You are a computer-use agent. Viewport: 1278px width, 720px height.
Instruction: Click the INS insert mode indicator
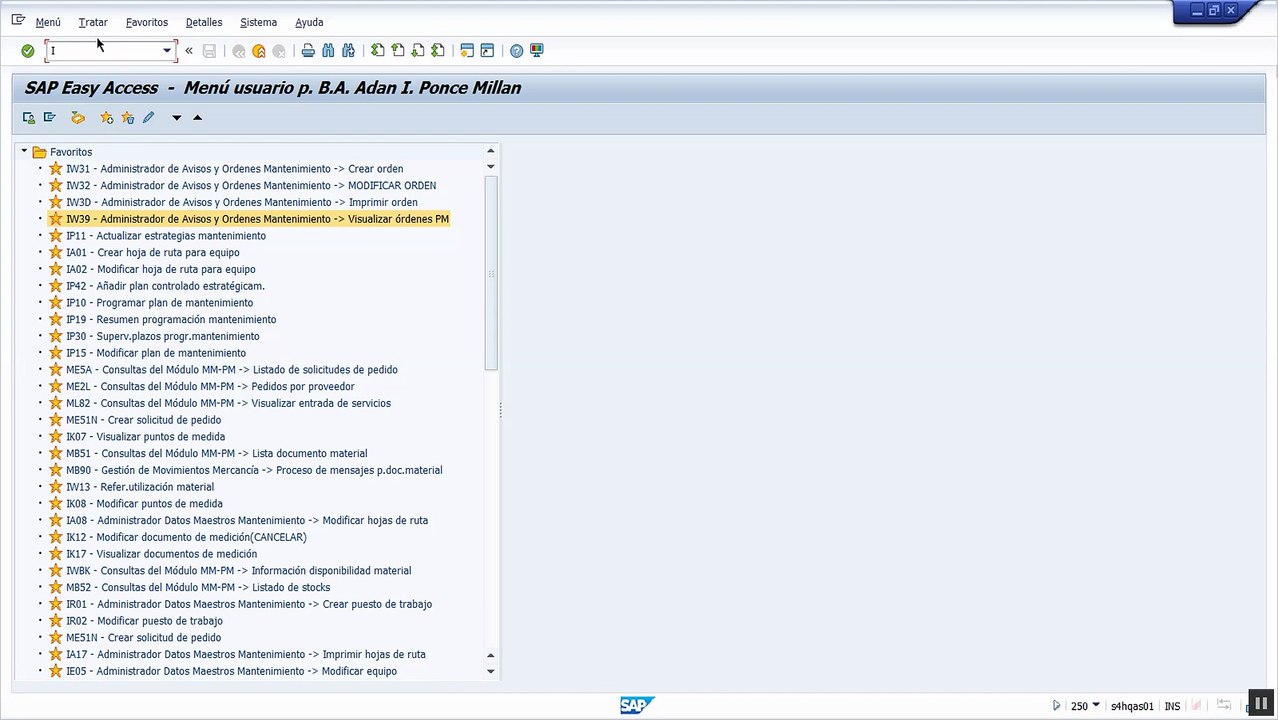(1172, 706)
